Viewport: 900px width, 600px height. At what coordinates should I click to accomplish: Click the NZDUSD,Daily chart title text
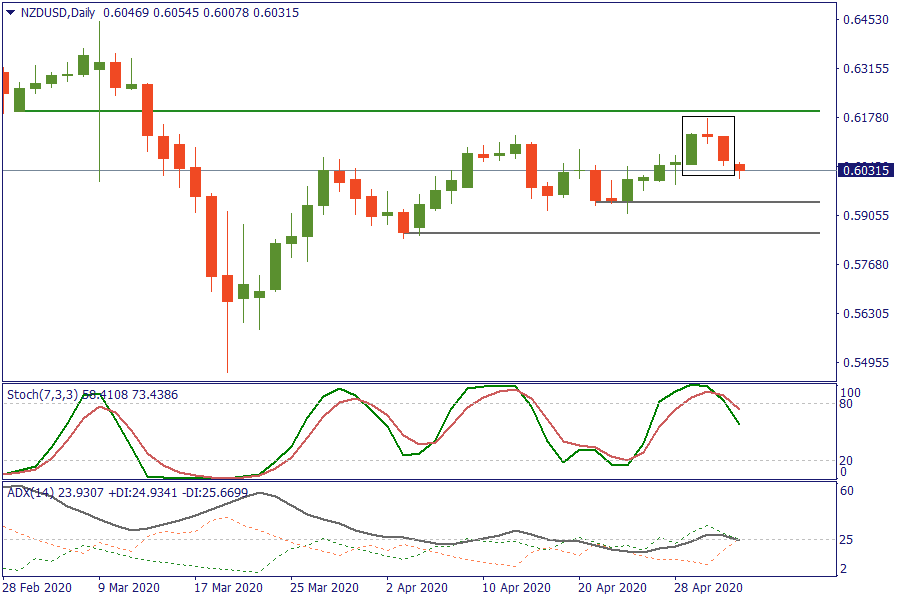pyautogui.click(x=58, y=13)
